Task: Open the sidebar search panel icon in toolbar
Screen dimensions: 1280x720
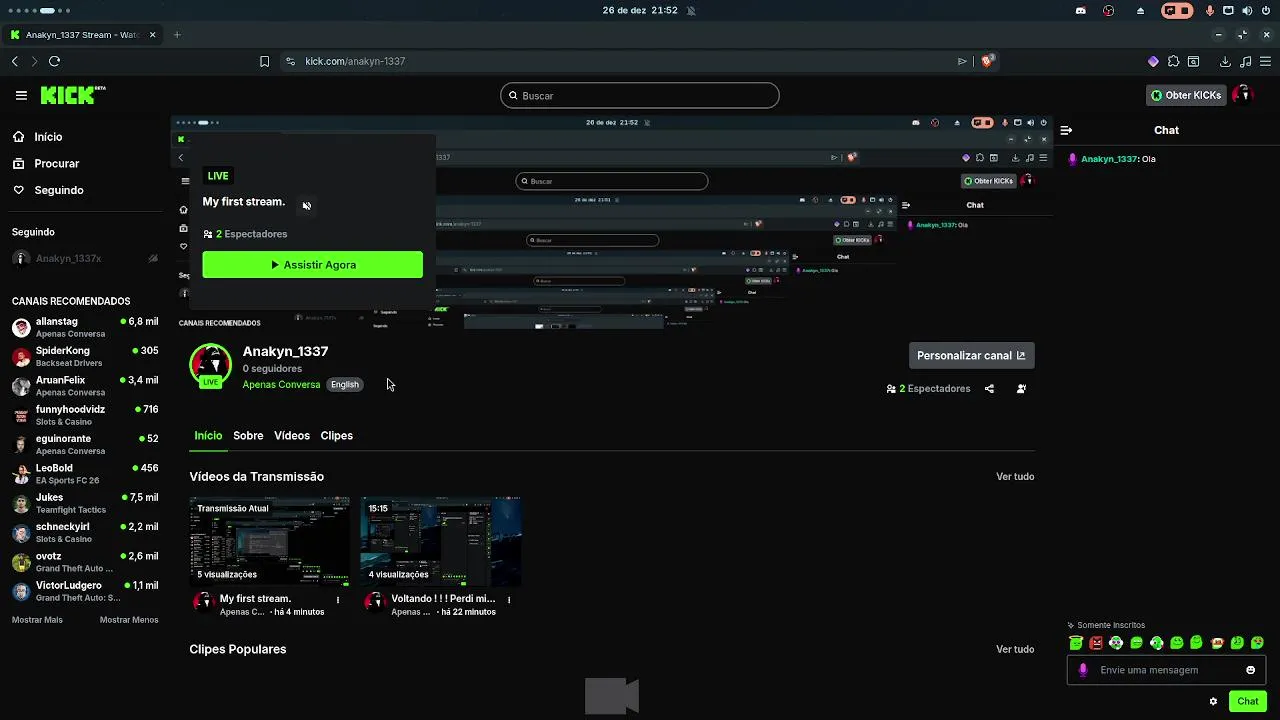Action: 1193,61
